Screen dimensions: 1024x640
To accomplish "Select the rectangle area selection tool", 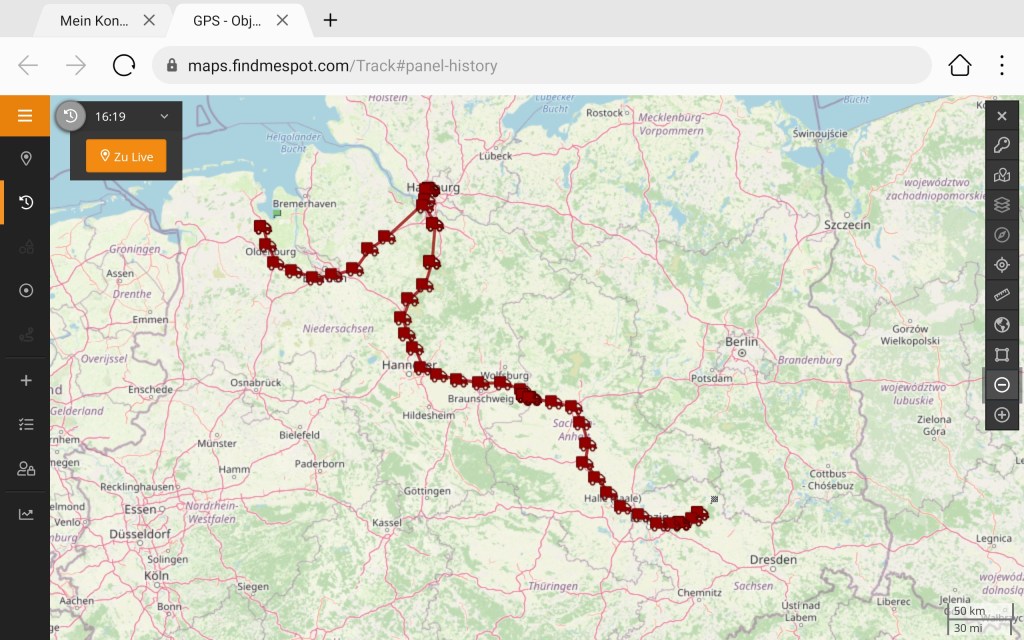I will coord(1002,355).
